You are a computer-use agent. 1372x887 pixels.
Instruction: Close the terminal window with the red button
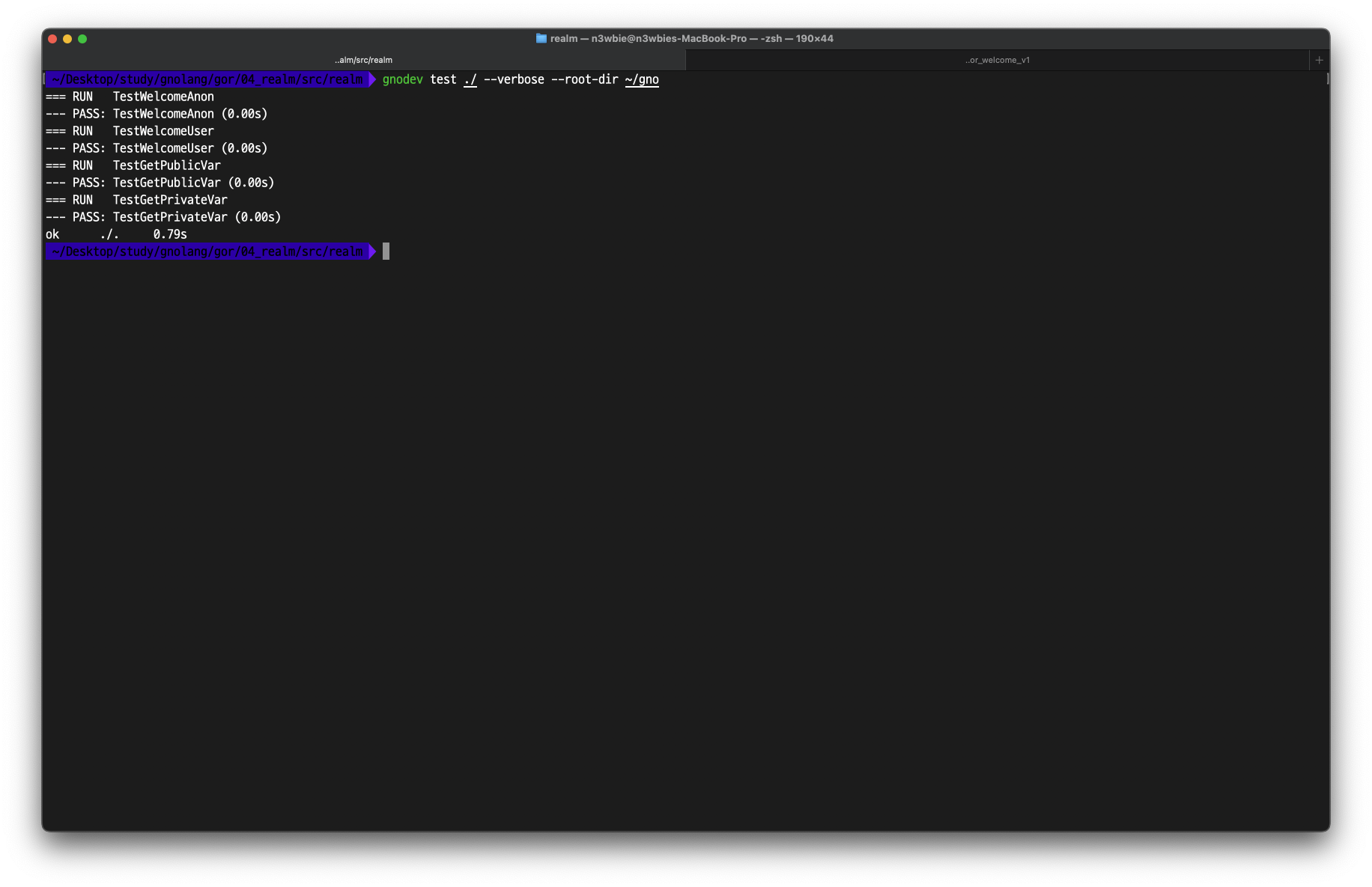click(x=52, y=39)
